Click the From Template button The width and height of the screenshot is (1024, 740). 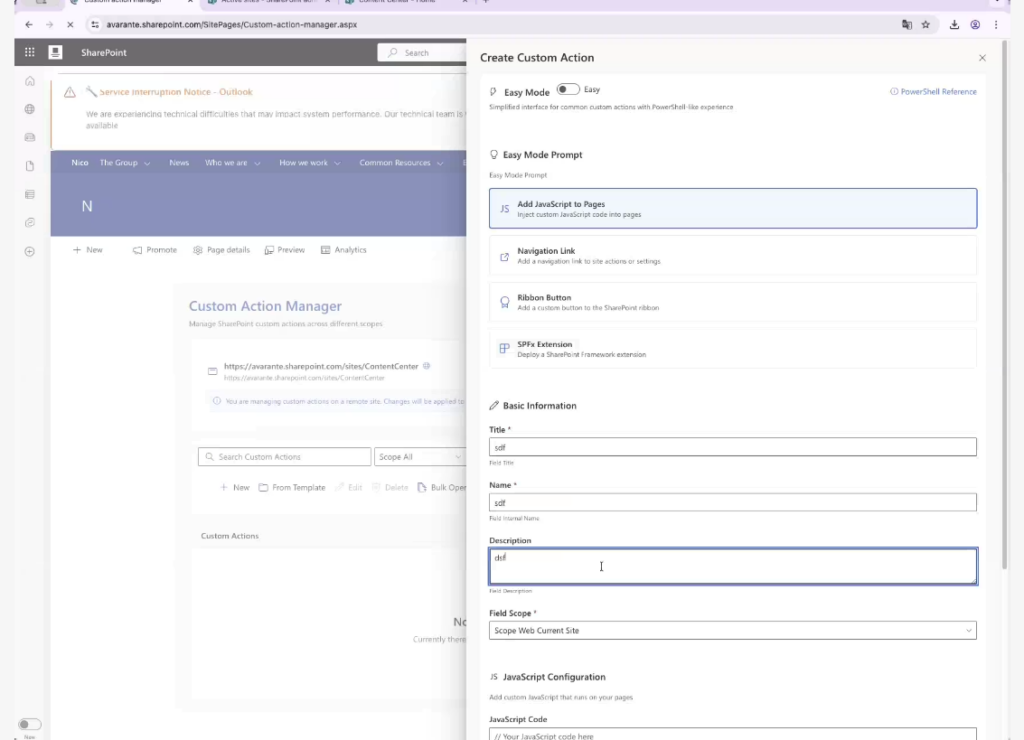291,488
